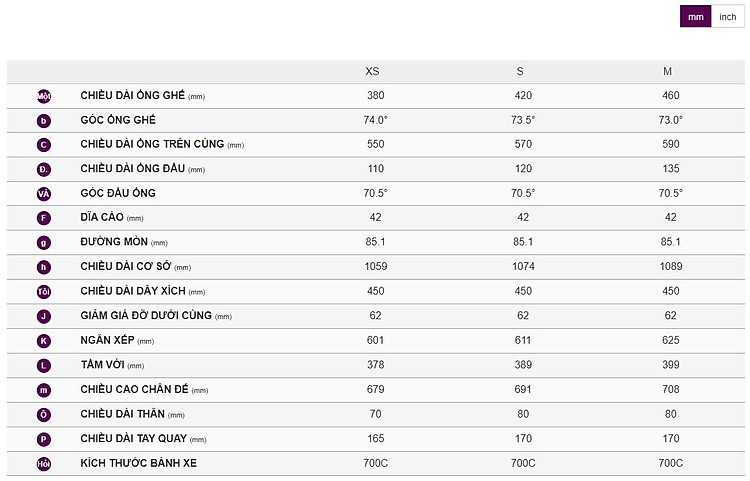
Task: Click the purple 'b' icon for Góc ống ghế
Action: tap(44, 120)
